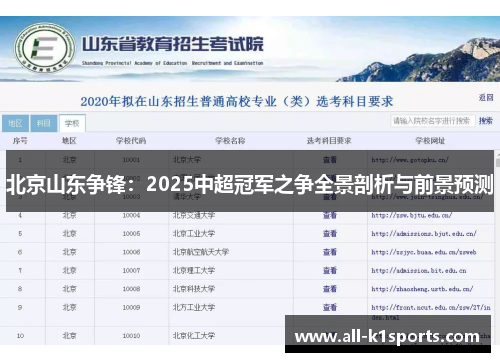
Task: Click the 地区 column header
Action: click(x=69, y=141)
